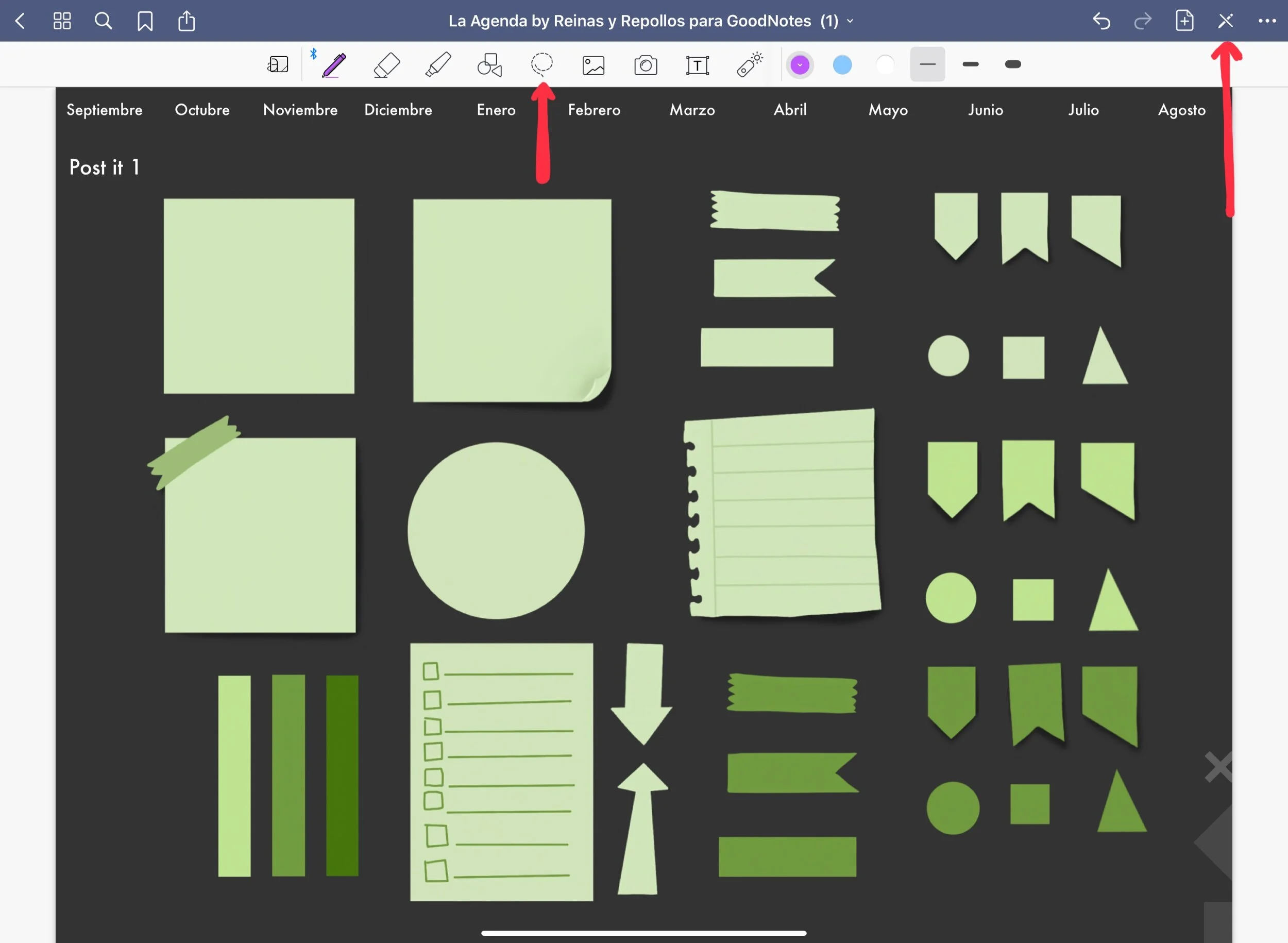This screenshot has height=943, width=1288.
Task: Click the round green sticky note
Action: point(495,530)
